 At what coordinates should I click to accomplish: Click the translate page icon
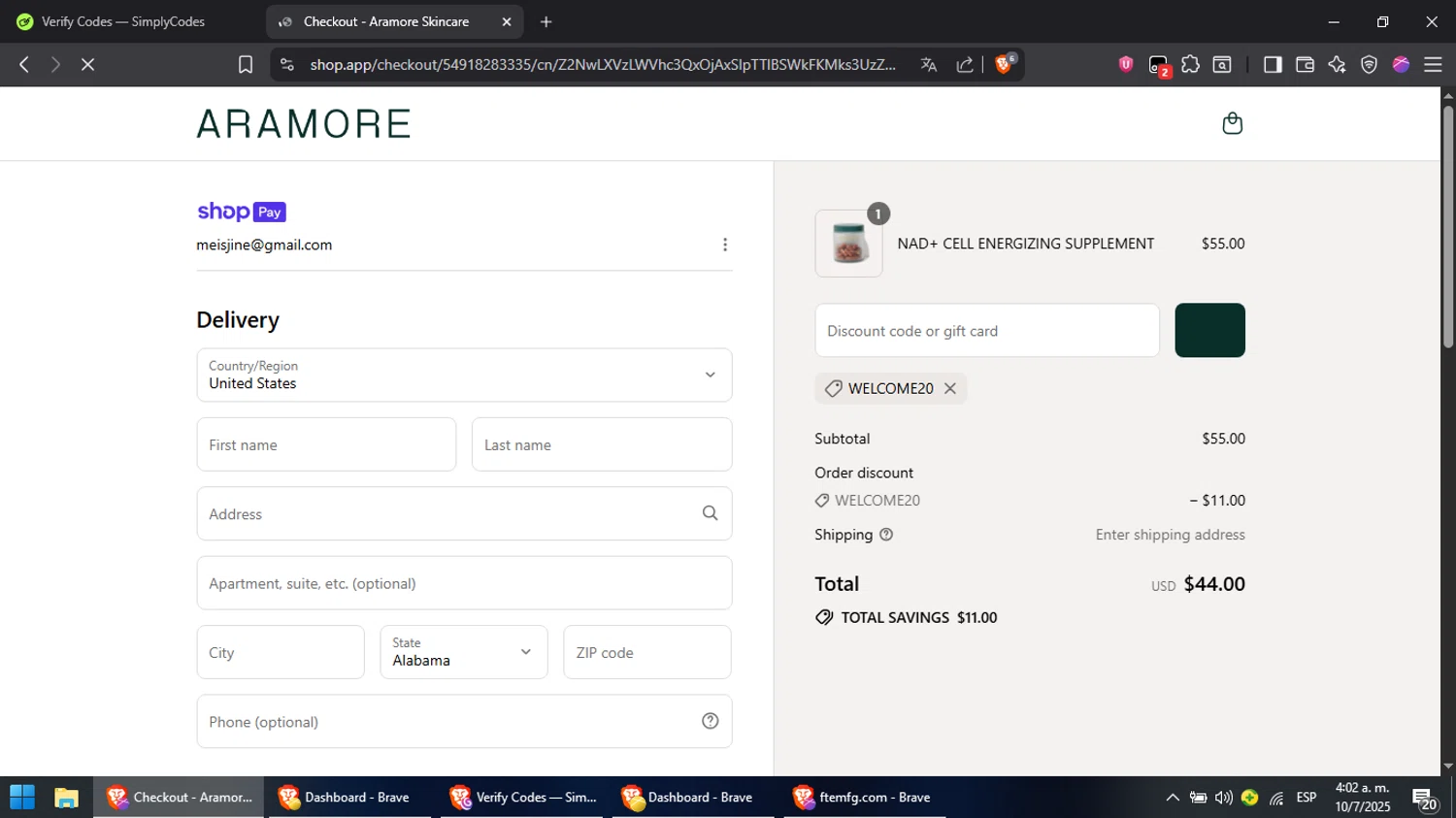tap(929, 64)
